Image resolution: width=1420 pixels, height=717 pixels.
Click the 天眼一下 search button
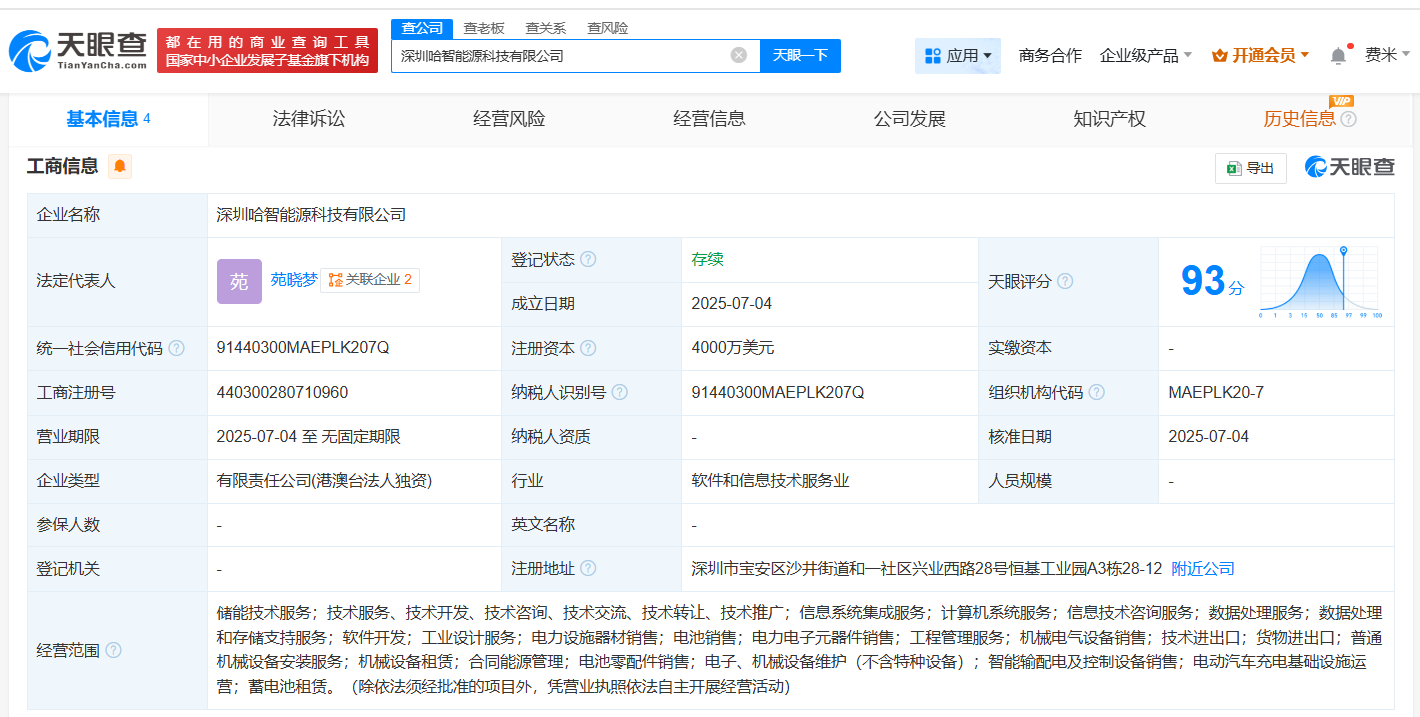800,55
